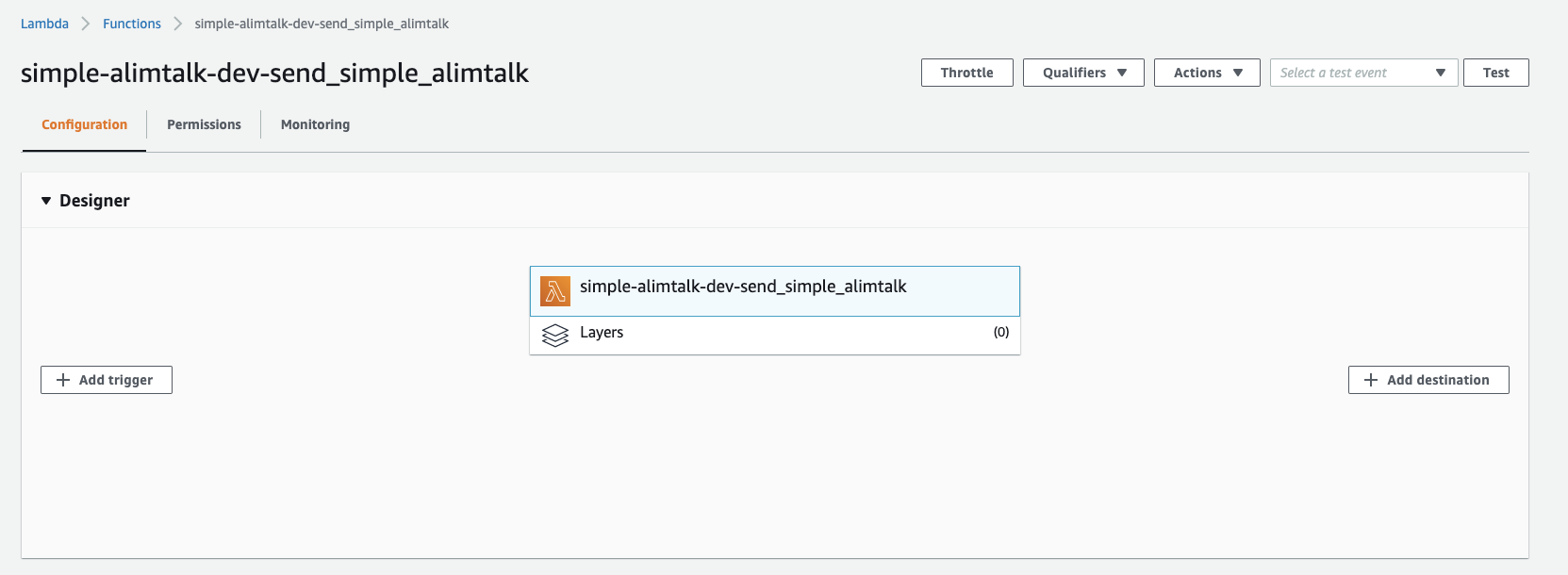Viewport: 1568px width, 575px height.
Task: Click the Designer disclosure triangle icon
Action: (46, 200)
